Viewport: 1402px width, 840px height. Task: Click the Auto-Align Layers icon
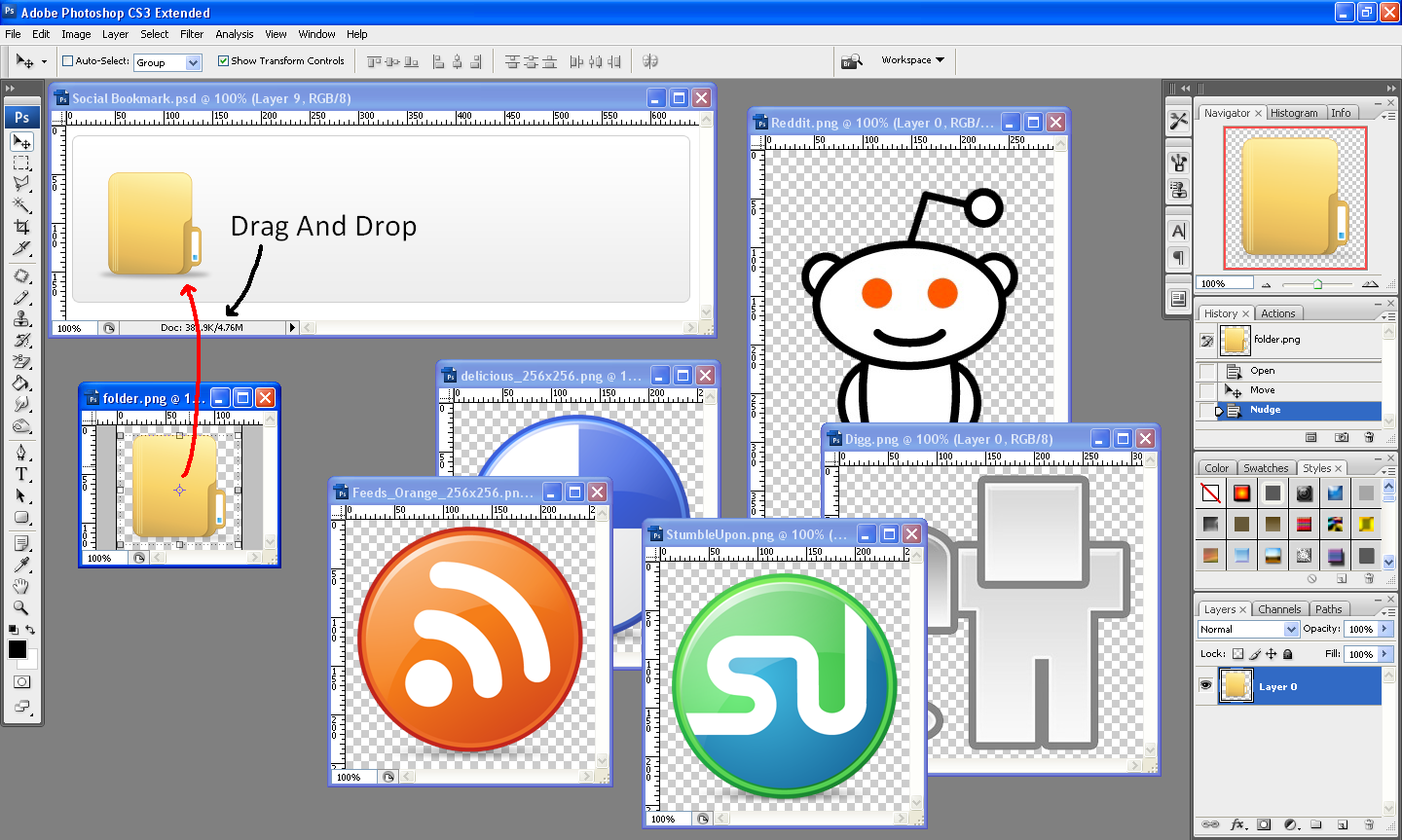650,61
